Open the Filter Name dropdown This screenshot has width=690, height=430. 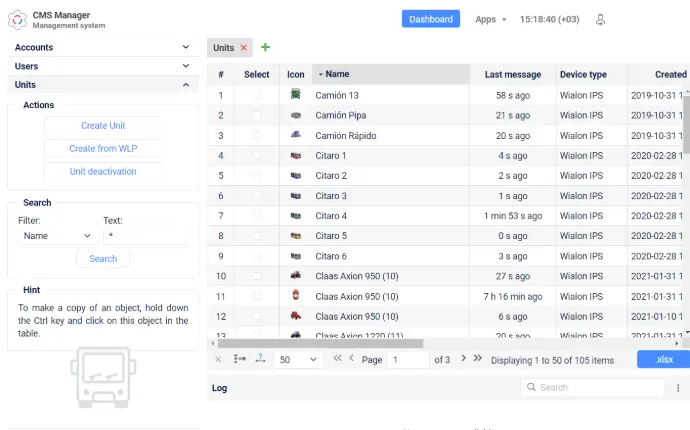(57, 236)
